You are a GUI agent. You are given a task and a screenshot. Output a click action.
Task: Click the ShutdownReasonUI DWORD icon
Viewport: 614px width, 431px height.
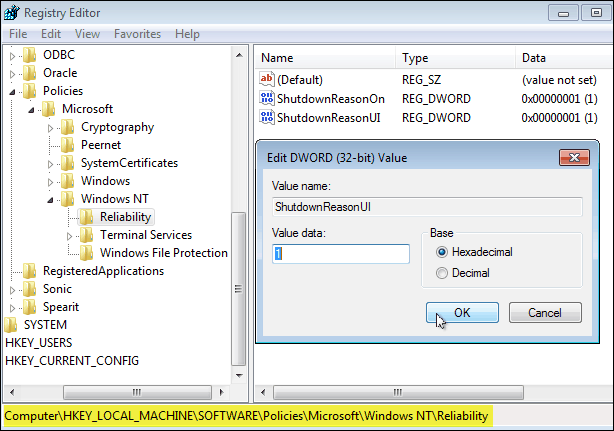267,117
